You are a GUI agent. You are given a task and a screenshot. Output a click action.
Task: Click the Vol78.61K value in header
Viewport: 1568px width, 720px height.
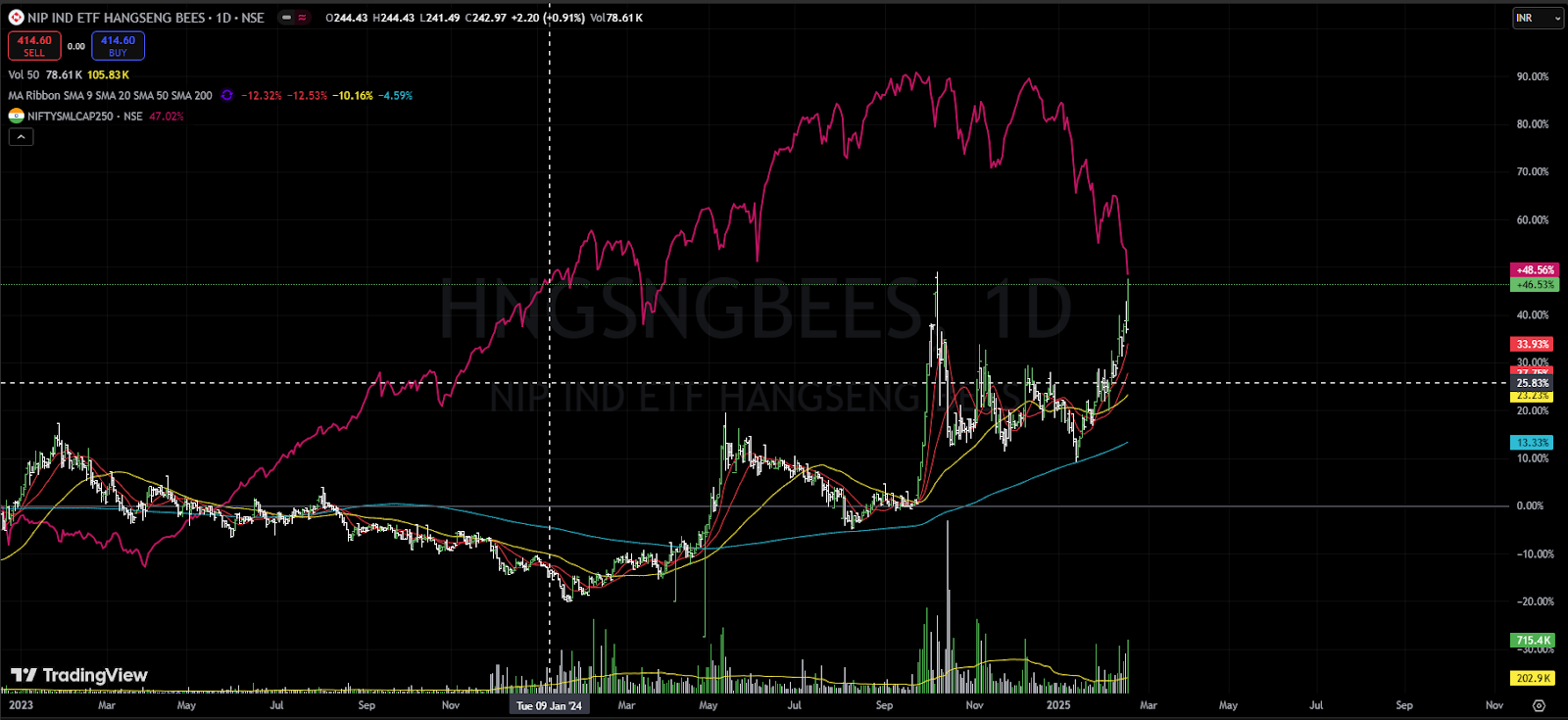pos(616,18)
